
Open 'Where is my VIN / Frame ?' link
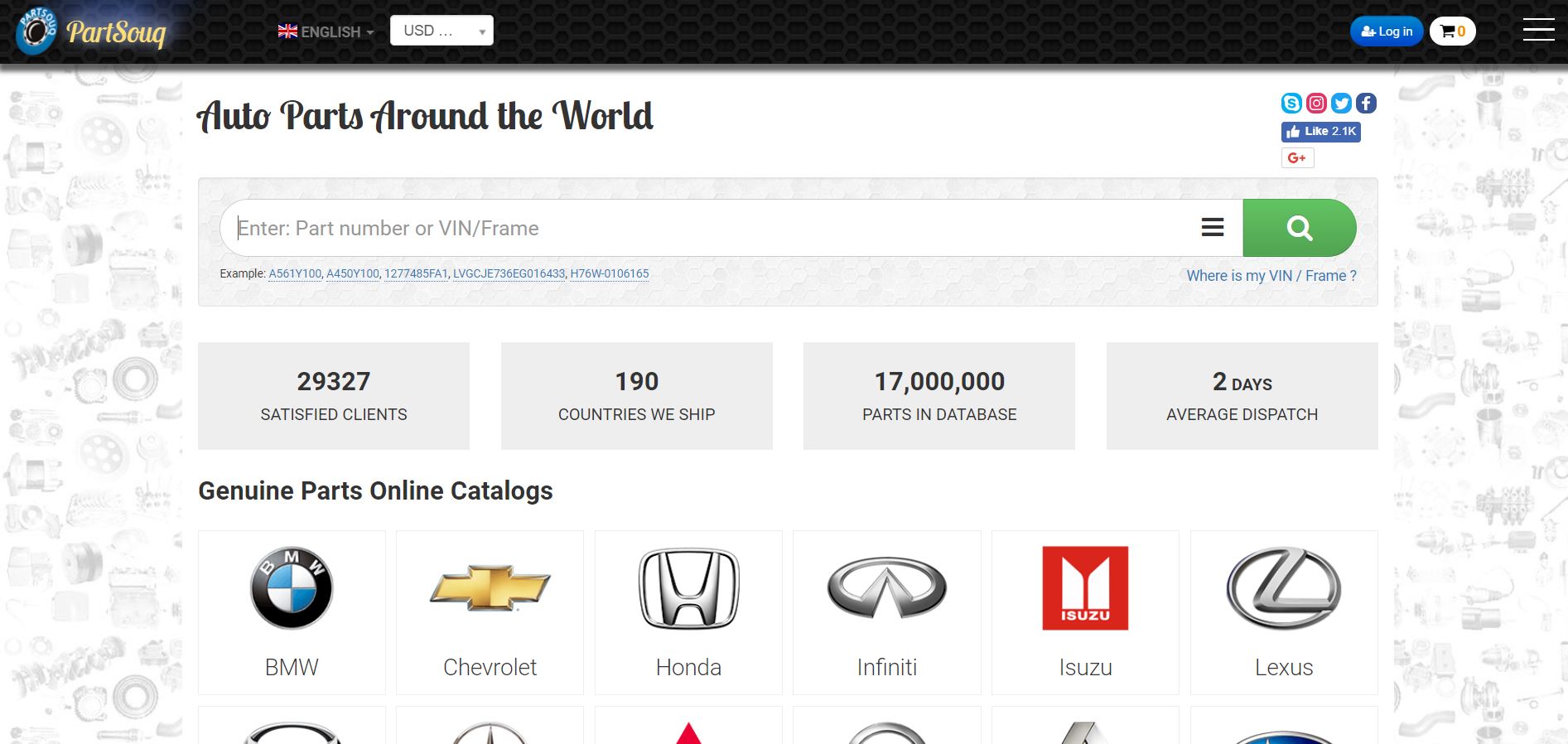[1271, 276]
